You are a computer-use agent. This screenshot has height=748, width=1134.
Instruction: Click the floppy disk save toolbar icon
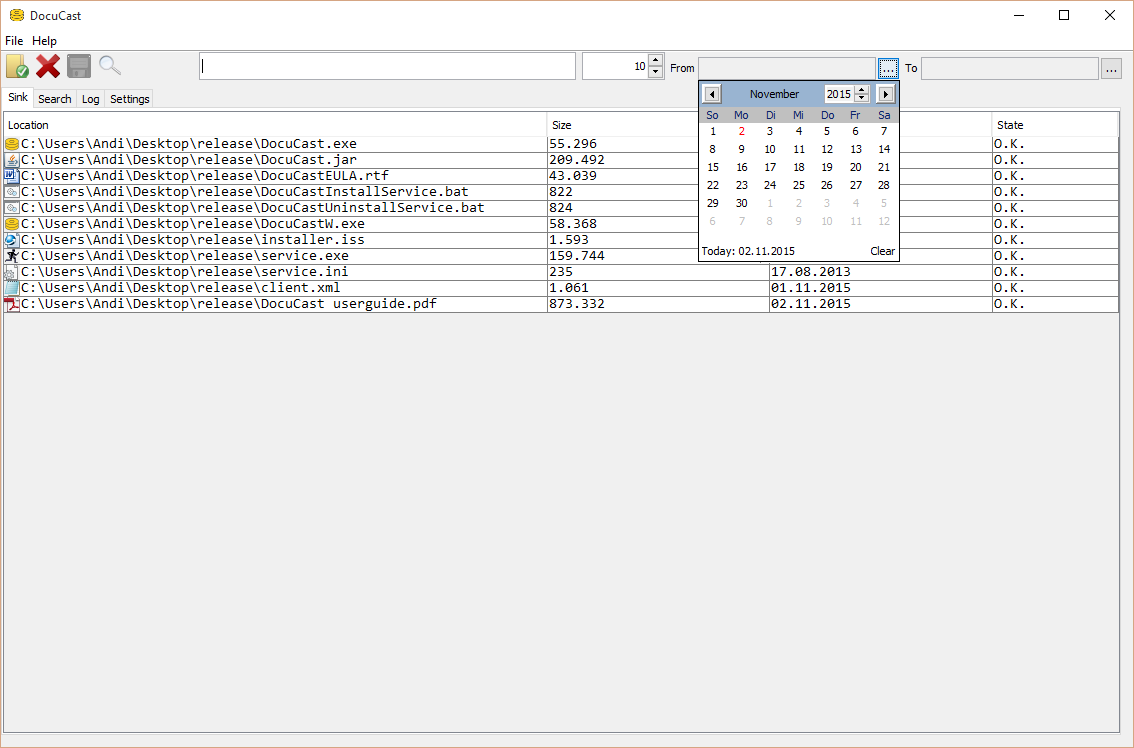[x=79, y=67]
